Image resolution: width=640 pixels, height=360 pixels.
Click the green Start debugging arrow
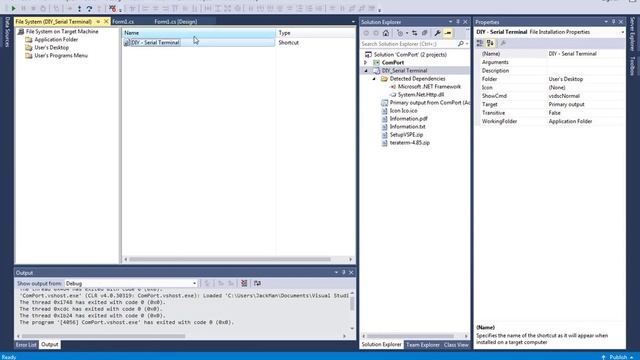click(x=13, y=8)
